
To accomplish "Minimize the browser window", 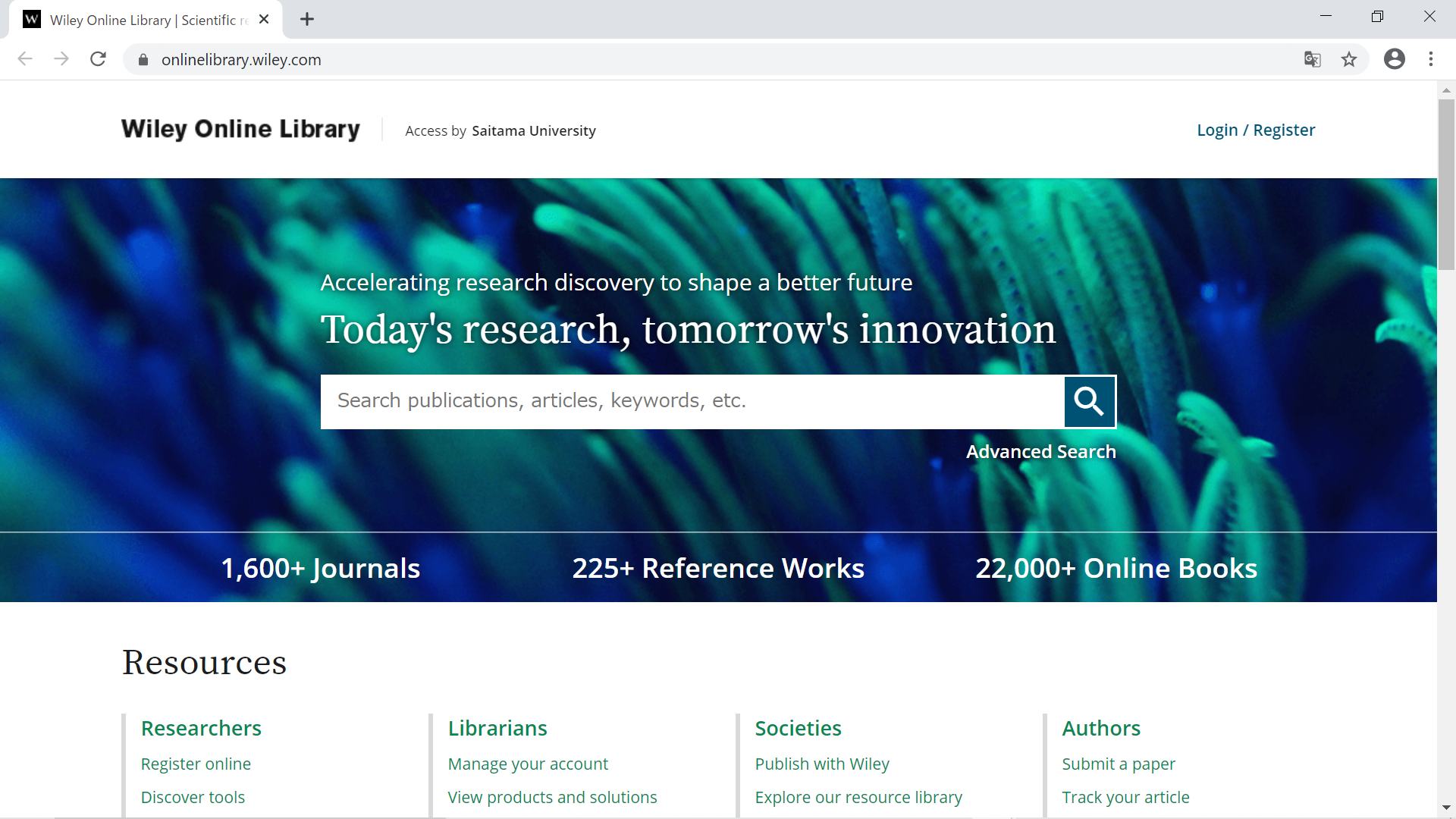I will coord(1326,17).
